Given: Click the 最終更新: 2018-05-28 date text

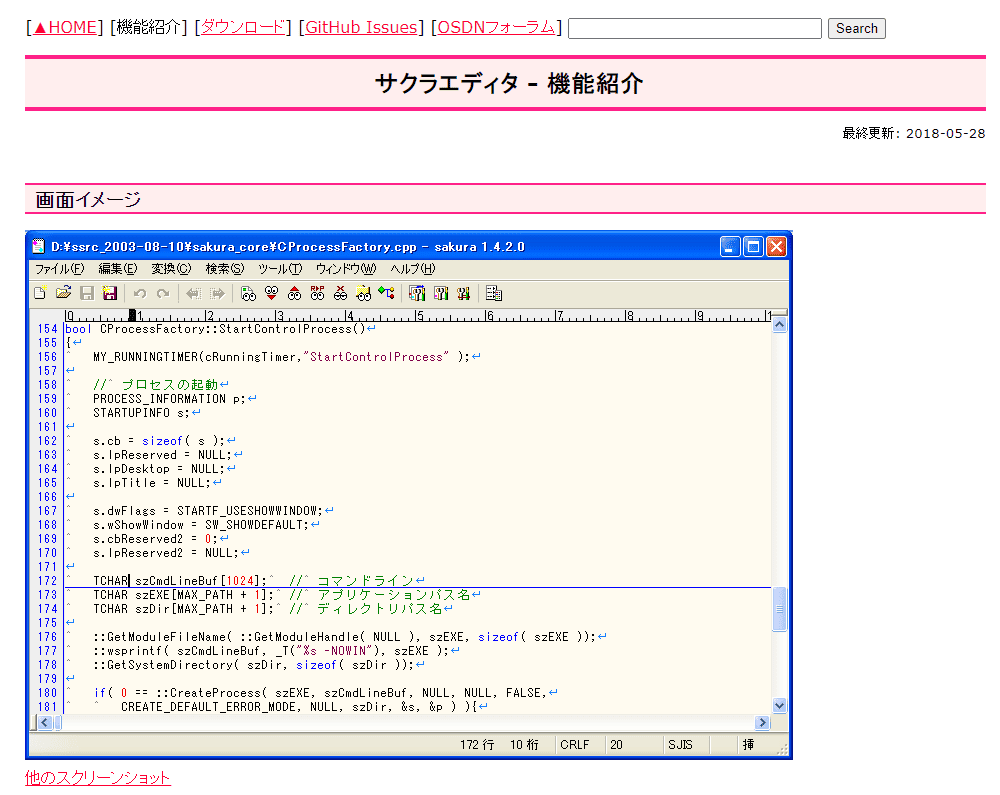Looking at the screenshot, I should coord(913,133).
